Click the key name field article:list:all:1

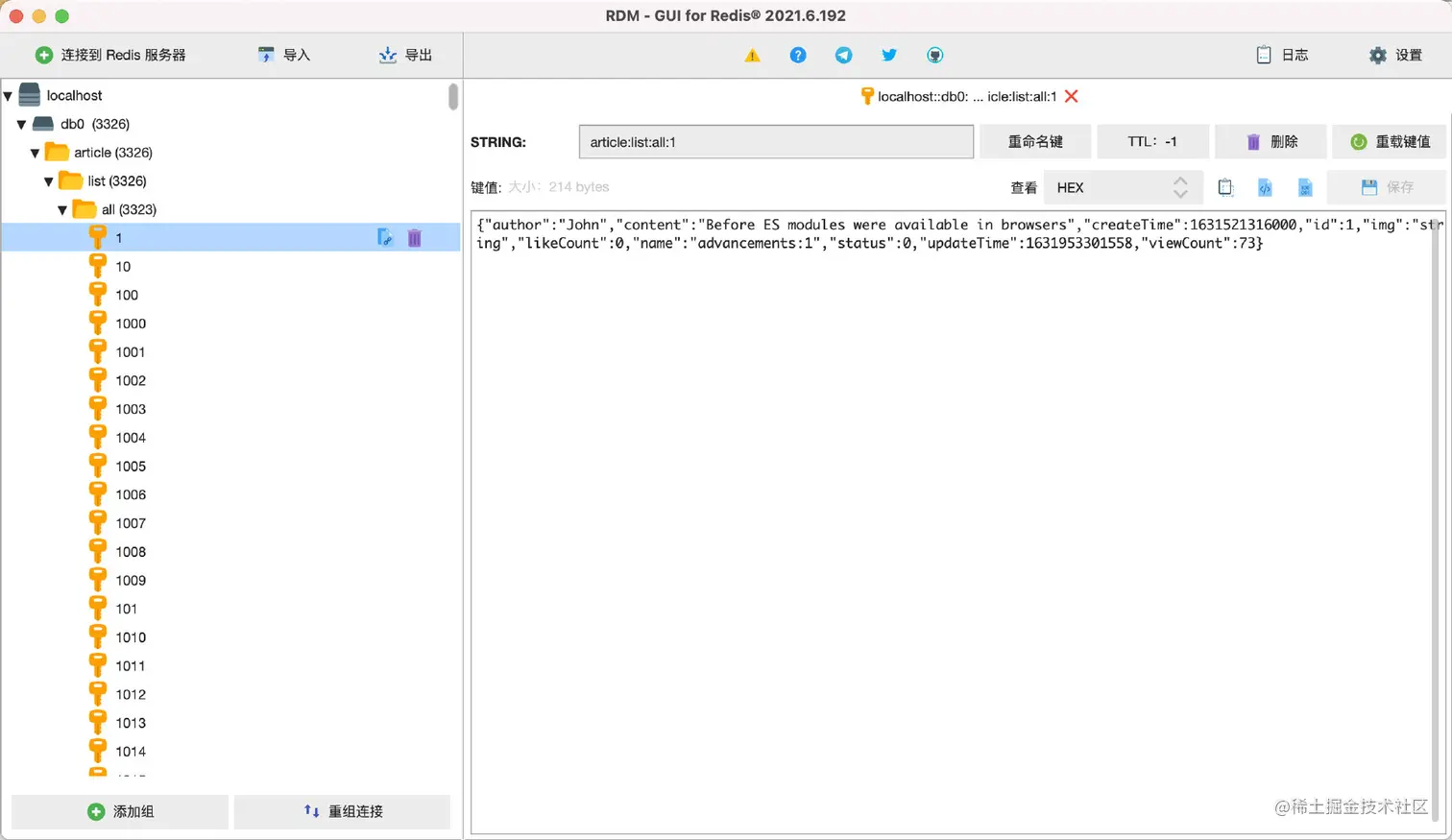776,142
